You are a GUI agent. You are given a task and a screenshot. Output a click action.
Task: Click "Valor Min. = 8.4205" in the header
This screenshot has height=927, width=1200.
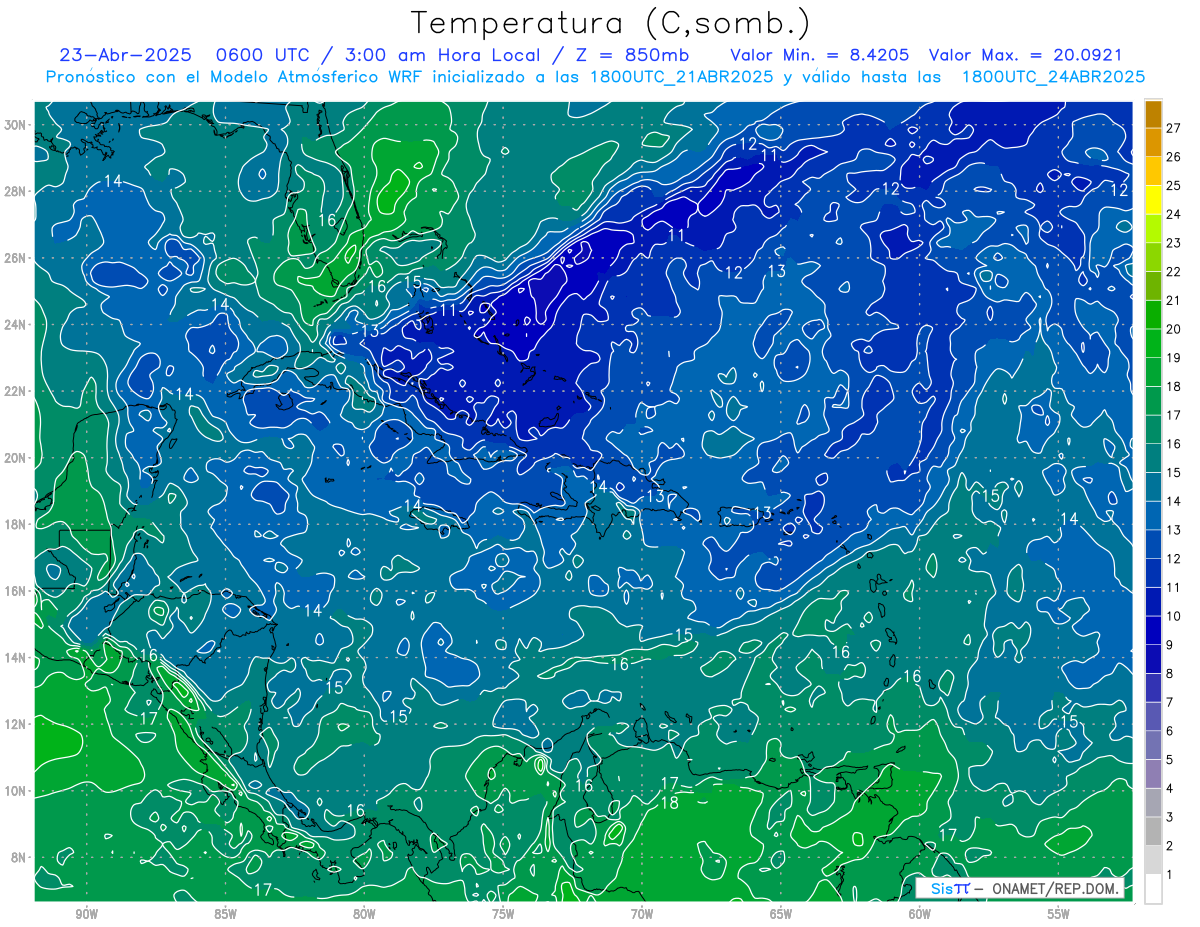coord(821,55)
